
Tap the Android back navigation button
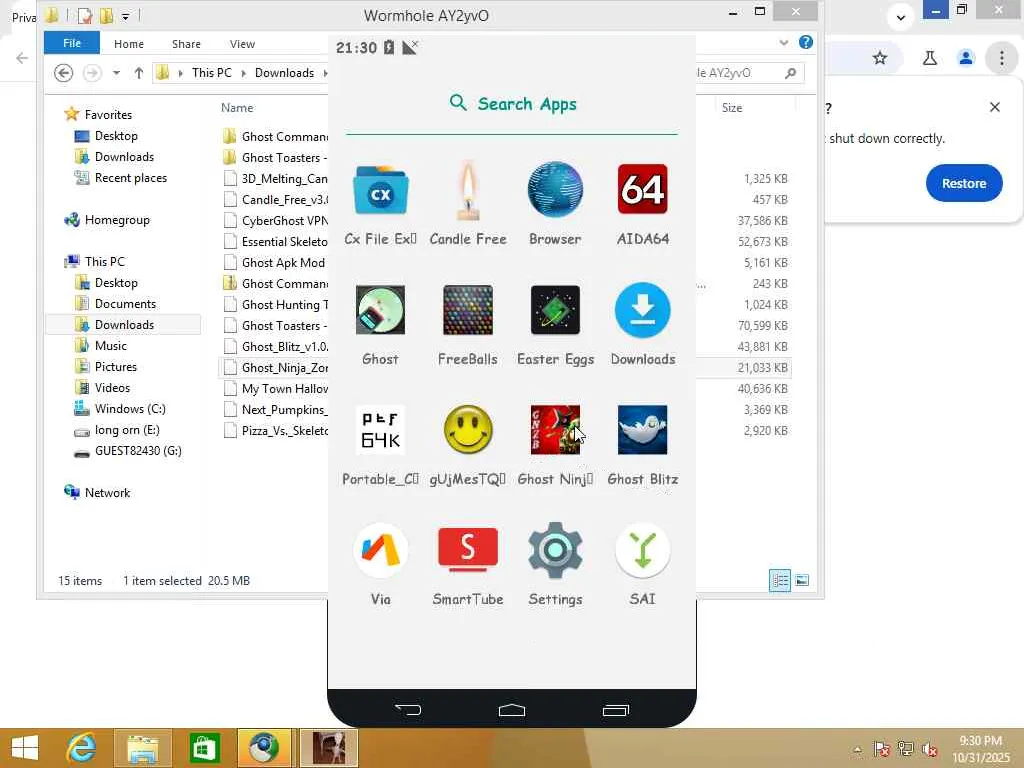point(408,710)
